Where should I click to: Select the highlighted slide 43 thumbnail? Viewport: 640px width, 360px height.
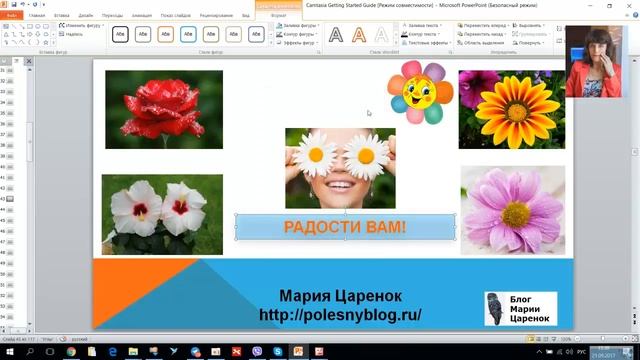click(x=10, y=199)
